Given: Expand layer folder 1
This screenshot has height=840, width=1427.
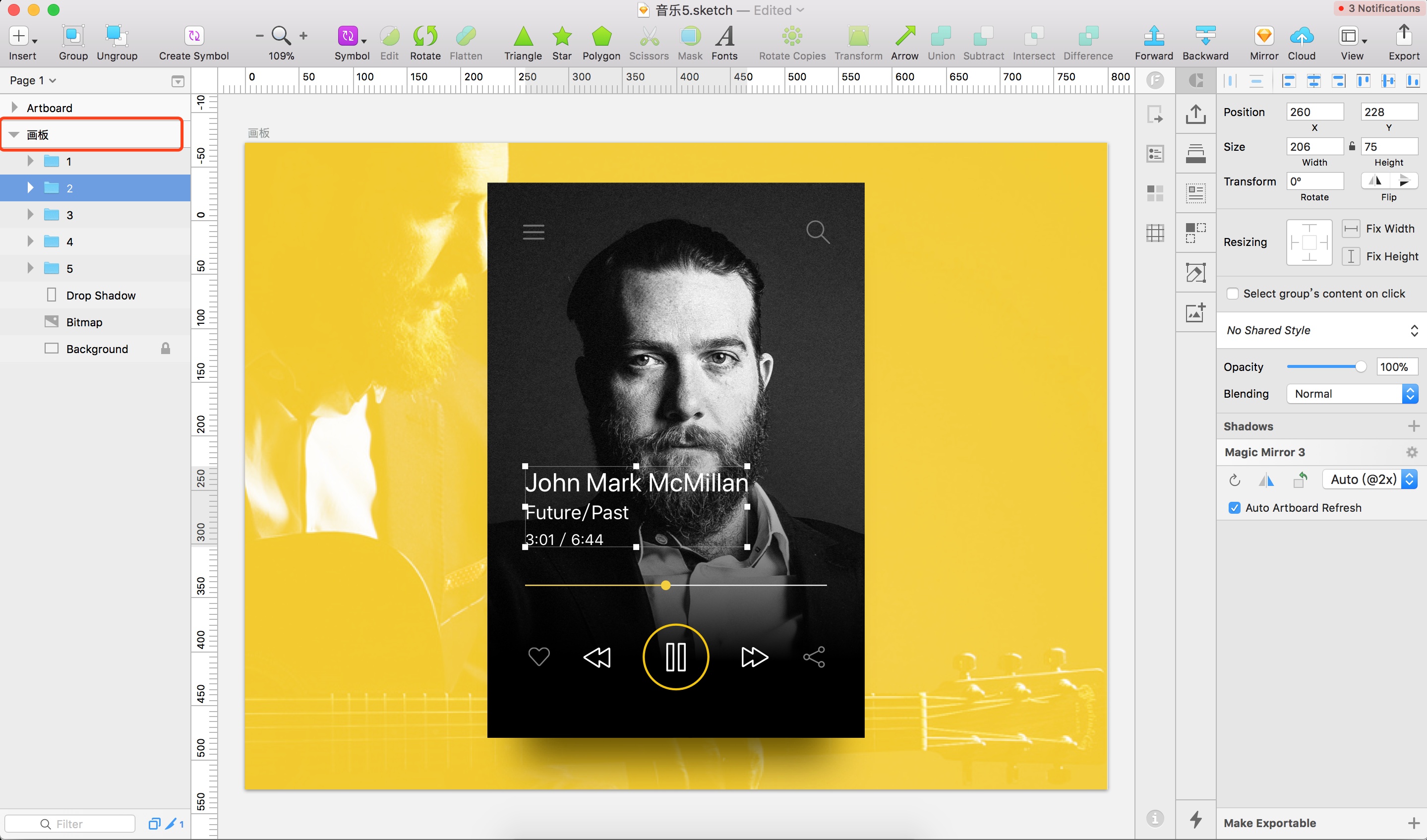Looking at the screenshot, I should click(x=30, y=161).
